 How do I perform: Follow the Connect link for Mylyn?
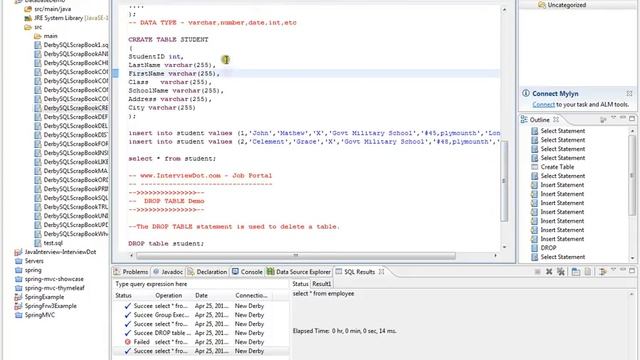pos(543,104)
